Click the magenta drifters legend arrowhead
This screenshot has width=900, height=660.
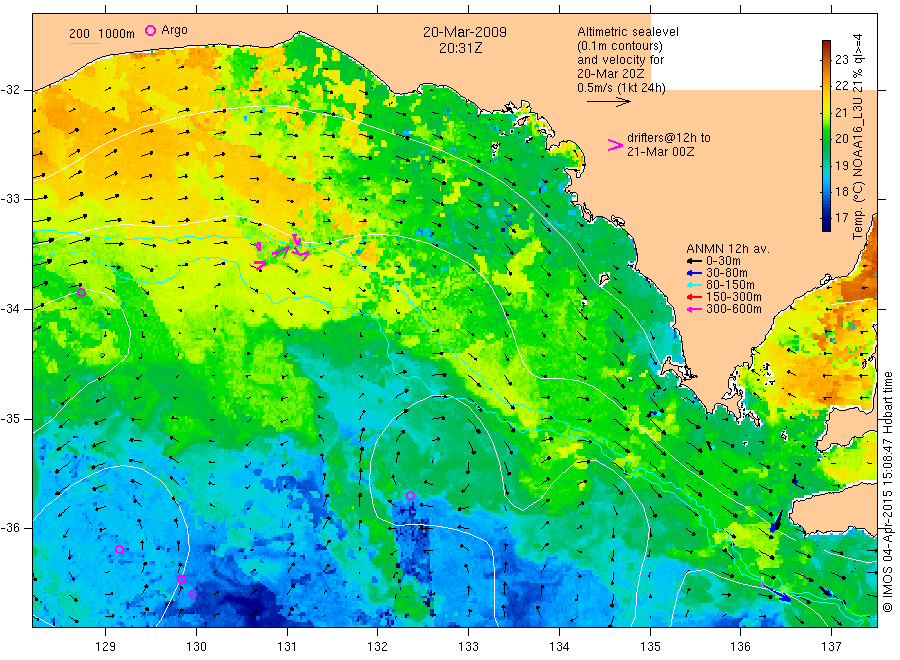coord(615,145)
